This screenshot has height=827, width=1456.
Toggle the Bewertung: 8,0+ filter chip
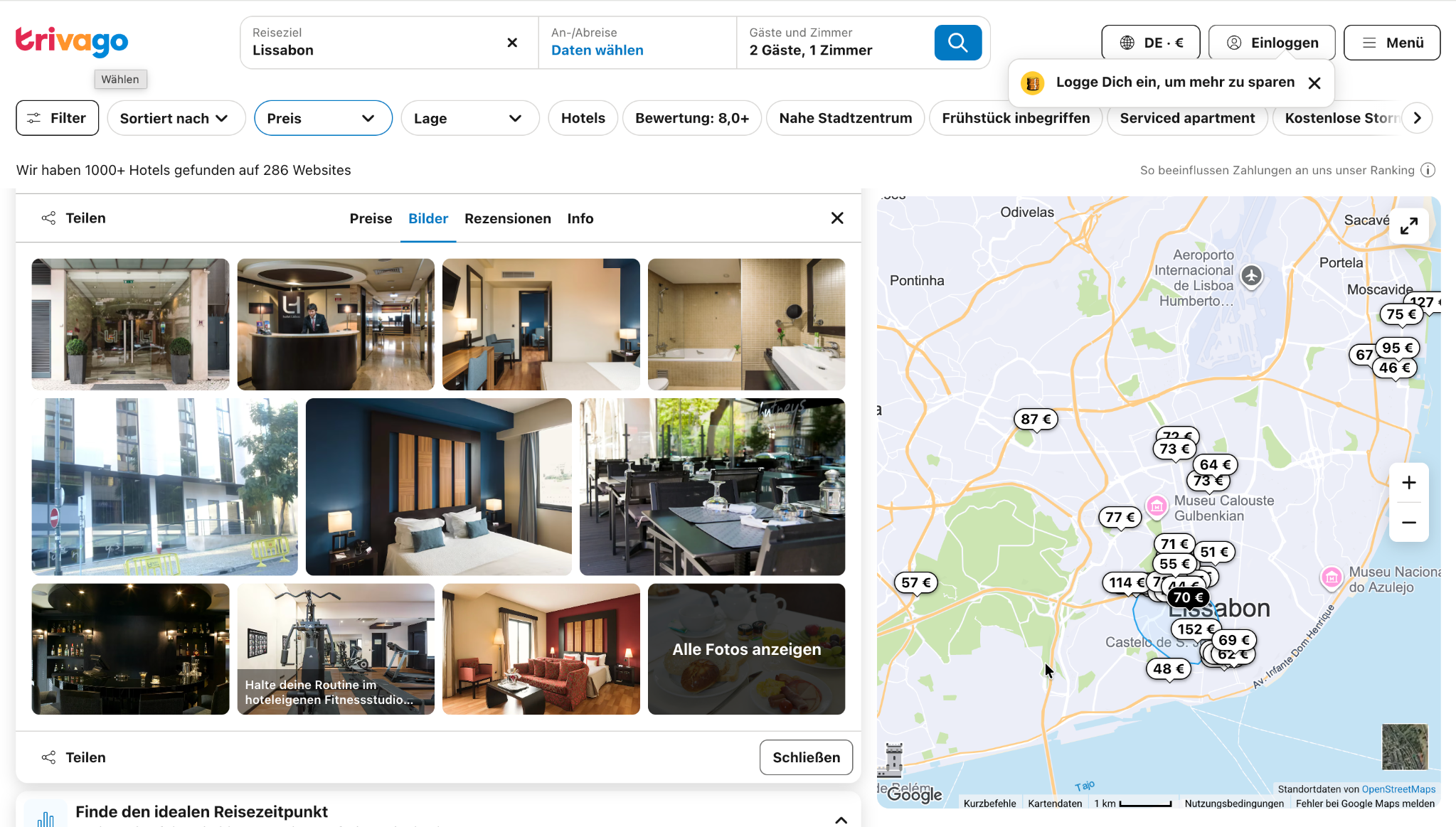pos(692,118)
